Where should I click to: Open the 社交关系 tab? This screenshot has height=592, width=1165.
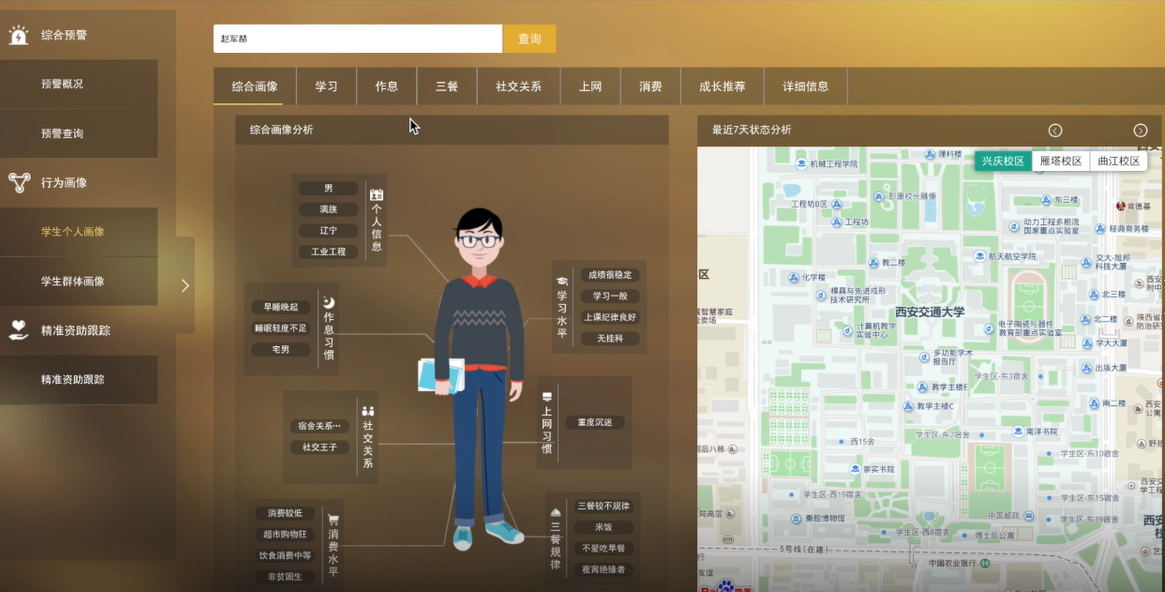[518, 87]
